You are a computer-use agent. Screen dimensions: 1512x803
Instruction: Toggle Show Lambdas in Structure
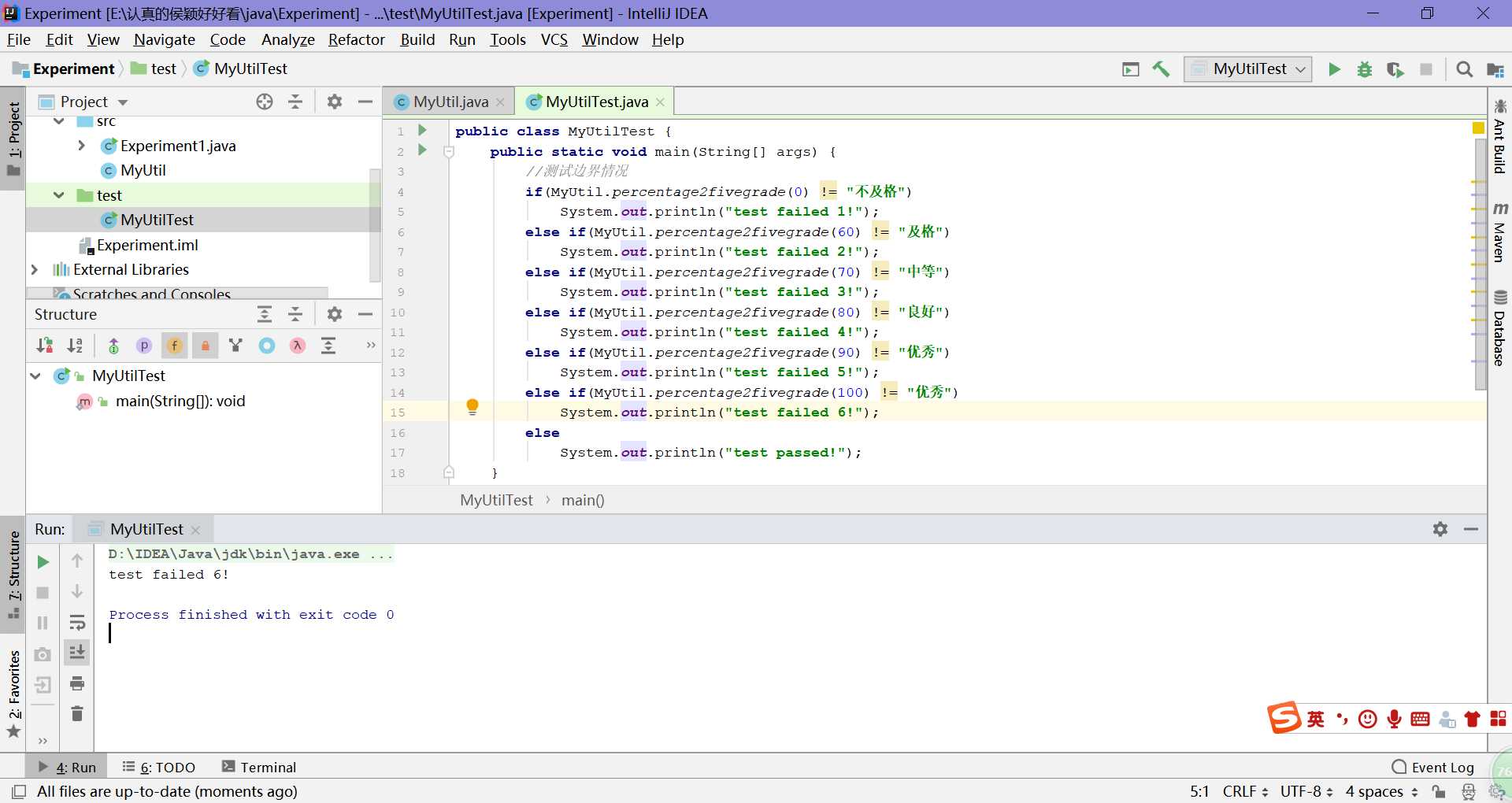[297, 345]
